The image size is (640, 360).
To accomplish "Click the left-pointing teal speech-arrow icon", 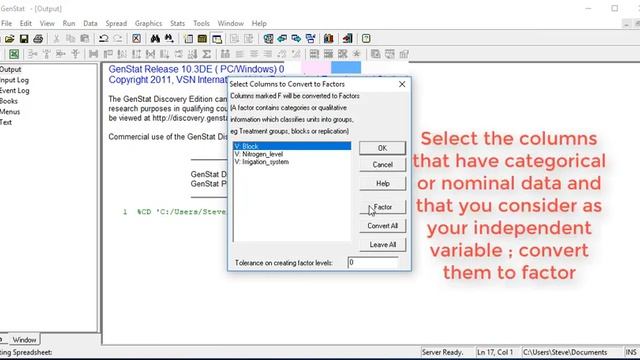I will coord(282,39).
